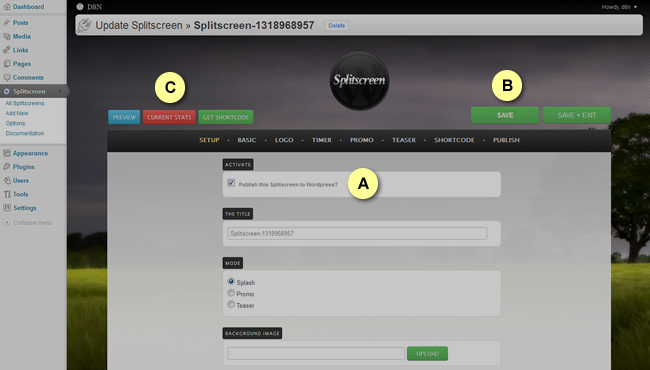
Task: Switch to the TEASER tab
Action: click(x=404, y=140)
